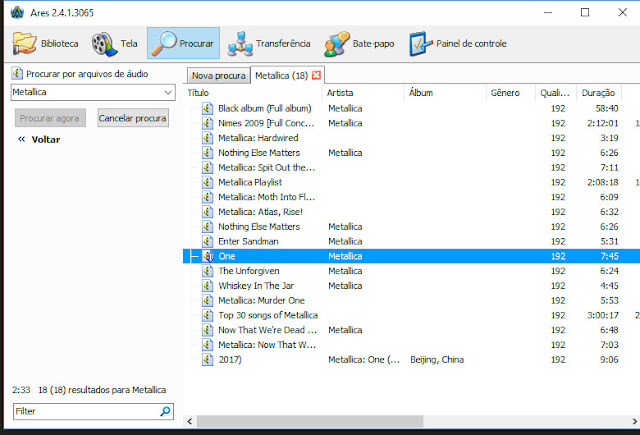Viewport: 640px width, 435px height.
Task: Collapse the expanded One result node
Action: (x=195, y=256)
